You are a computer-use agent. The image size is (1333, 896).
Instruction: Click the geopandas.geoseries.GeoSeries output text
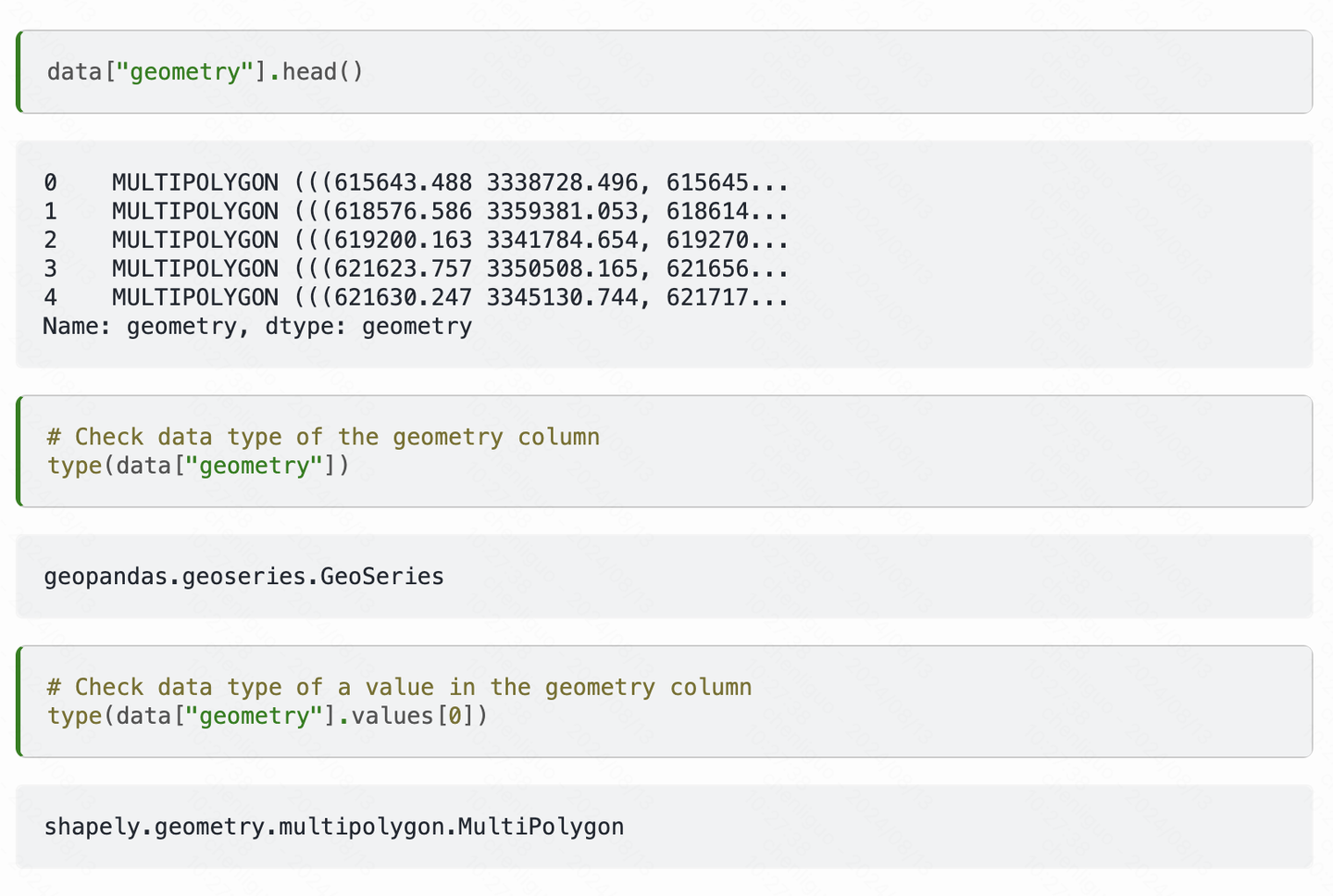click(x=243, y=576)
